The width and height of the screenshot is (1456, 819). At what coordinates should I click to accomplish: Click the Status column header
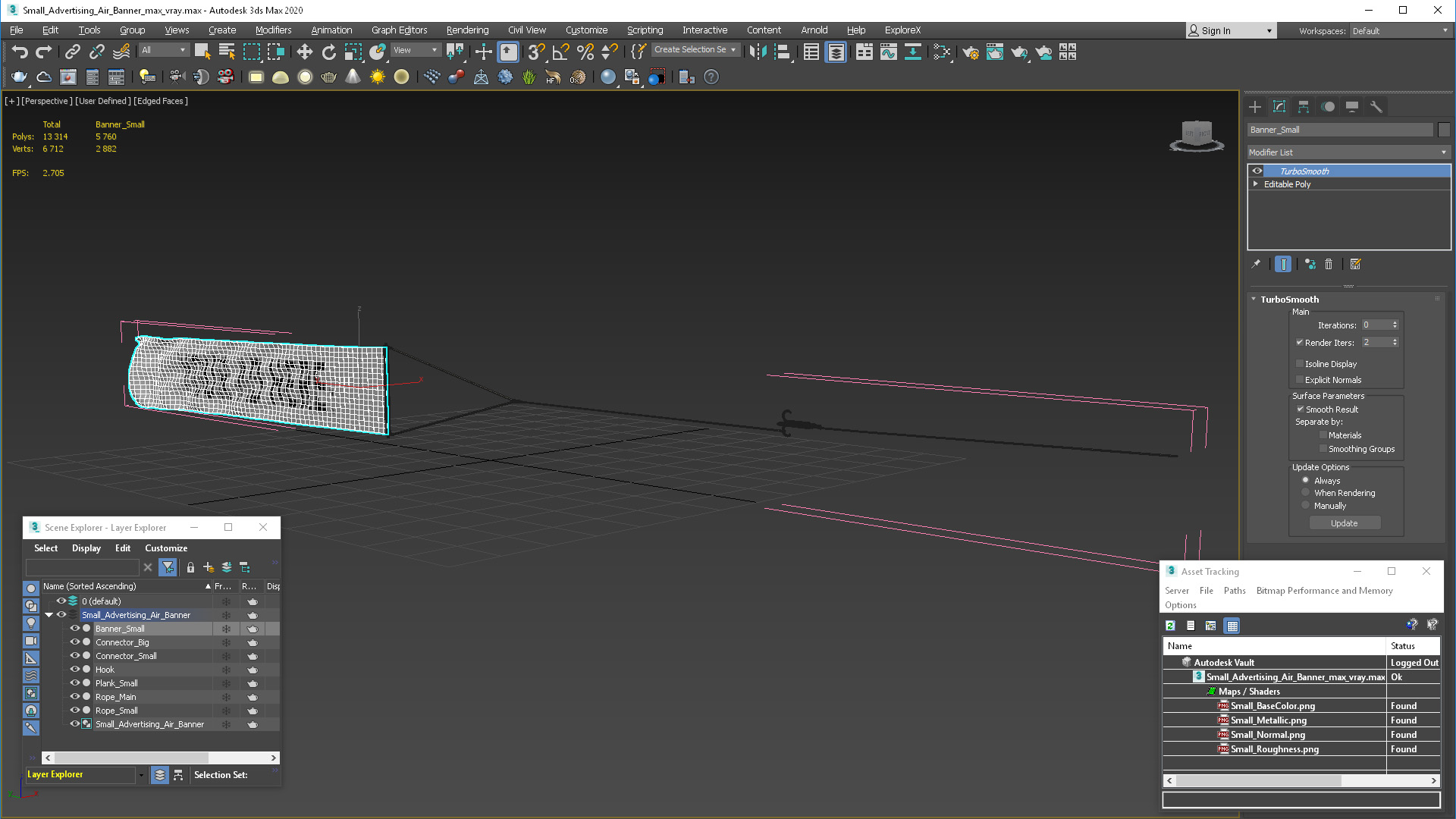1413,646
